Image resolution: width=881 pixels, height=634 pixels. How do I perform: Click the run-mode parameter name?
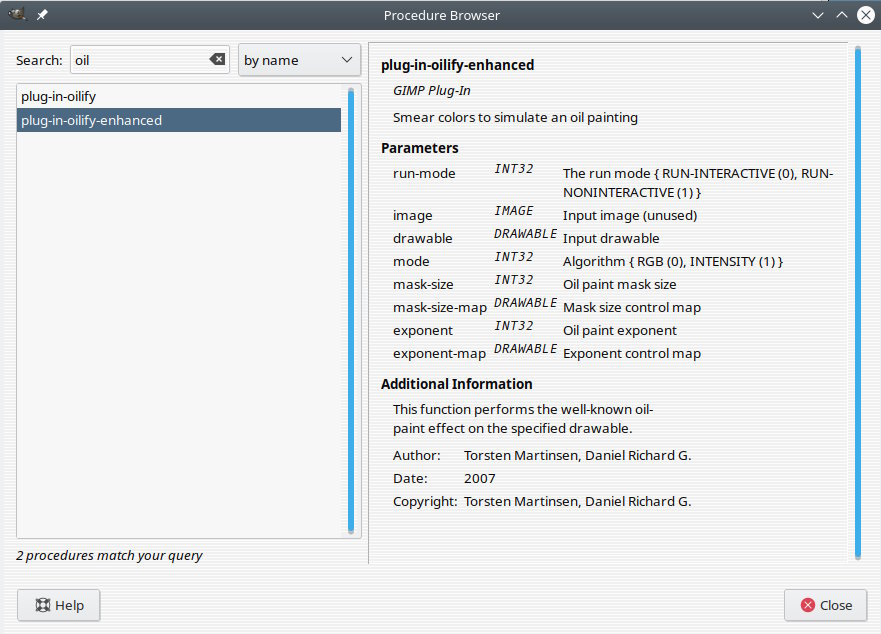(x=424, y=174)
